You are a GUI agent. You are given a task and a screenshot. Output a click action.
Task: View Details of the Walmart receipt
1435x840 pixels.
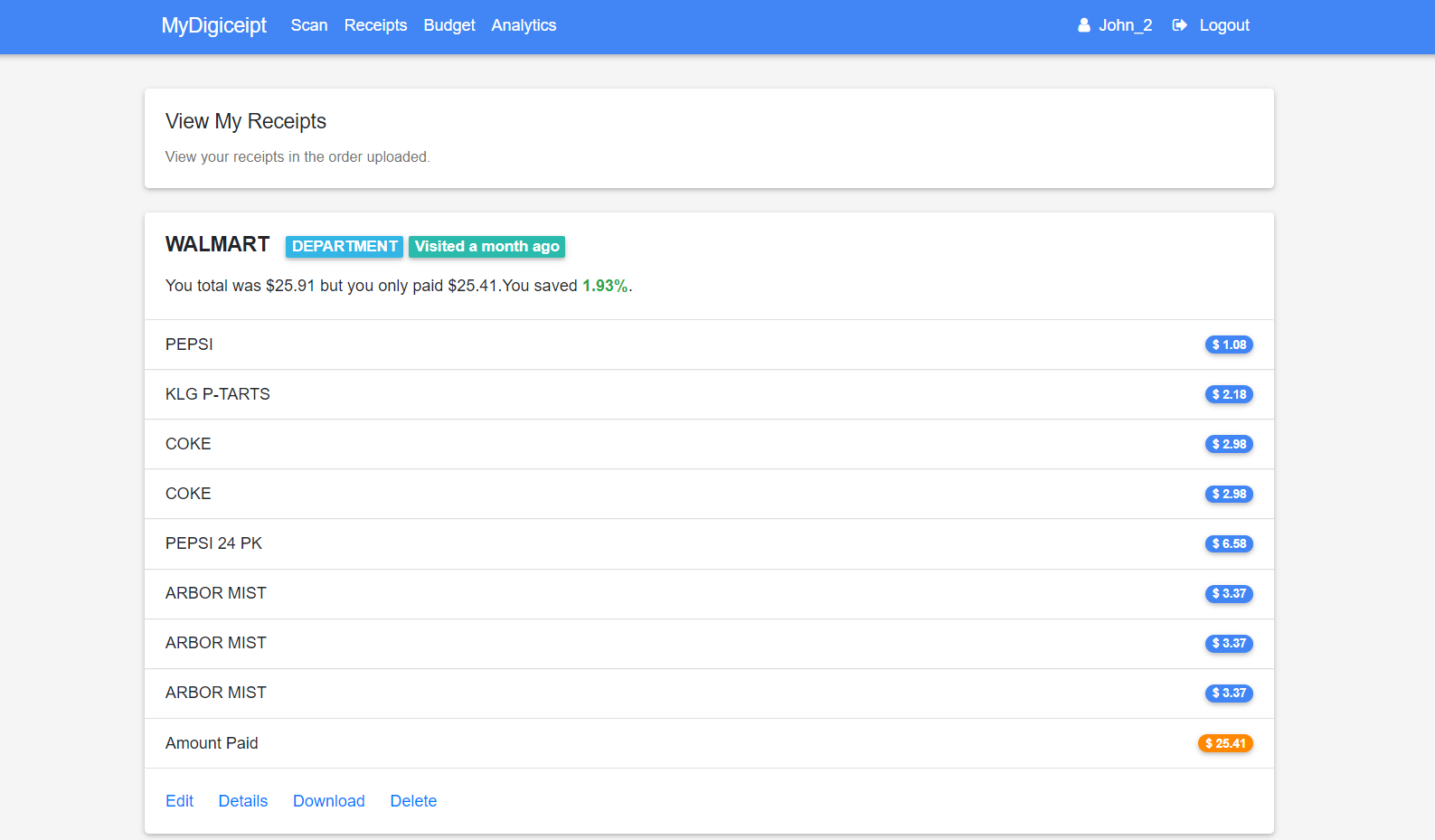point(243,801)
